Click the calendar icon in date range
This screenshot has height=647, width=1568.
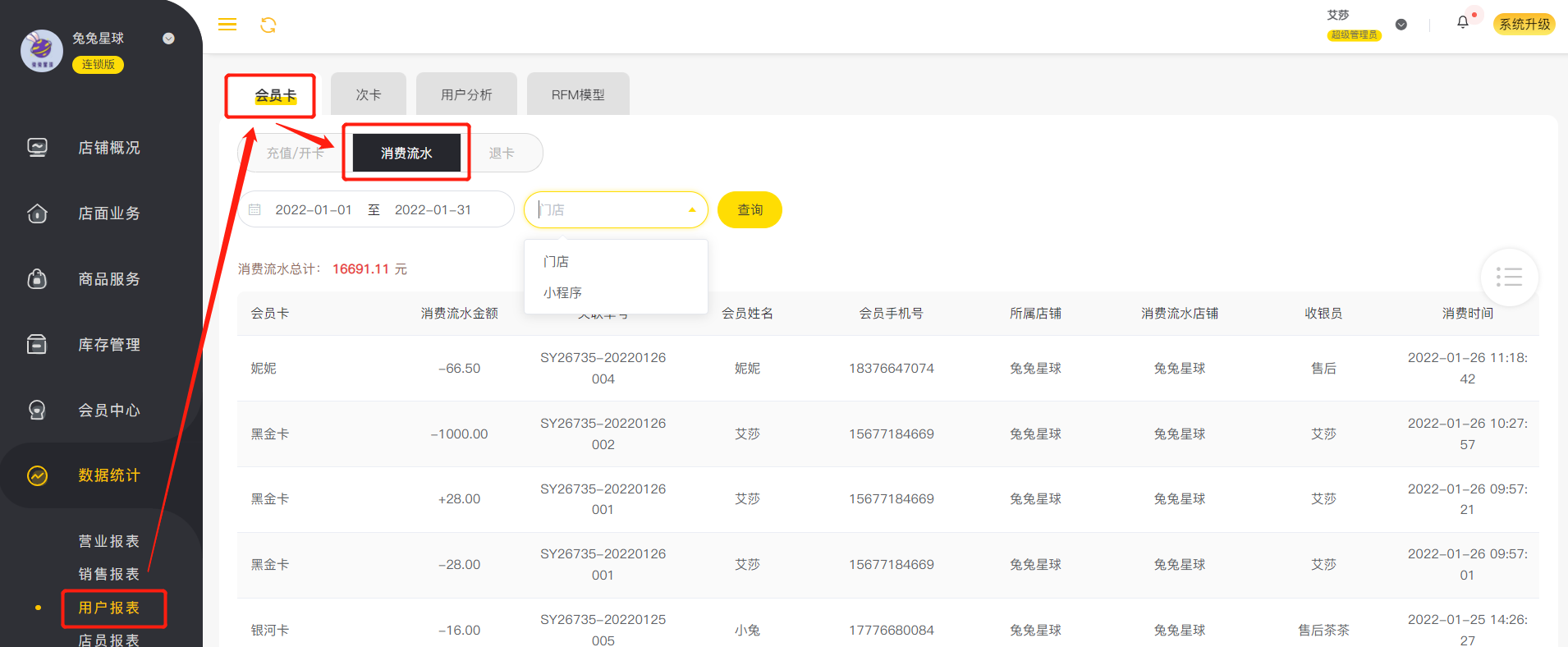pyautogui.click(x=254, y=209)
